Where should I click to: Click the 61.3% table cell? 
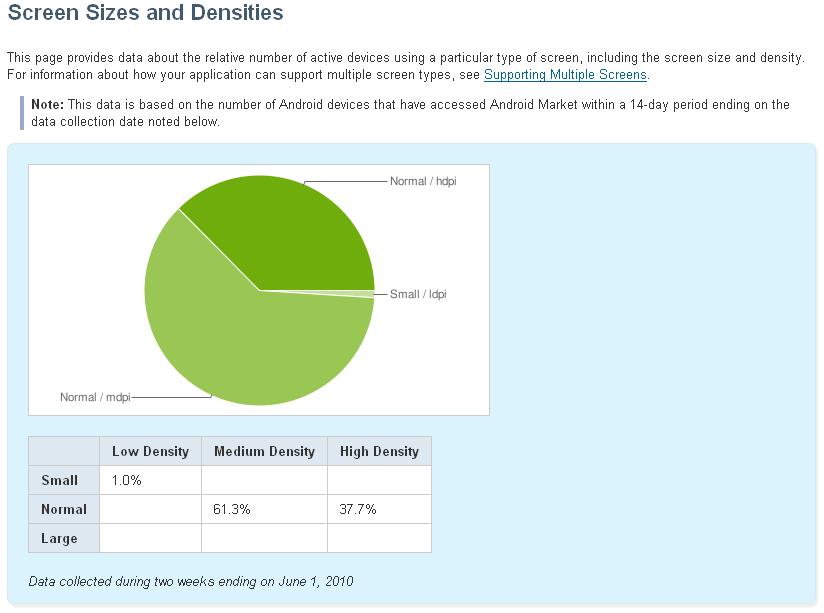[264, 509]
